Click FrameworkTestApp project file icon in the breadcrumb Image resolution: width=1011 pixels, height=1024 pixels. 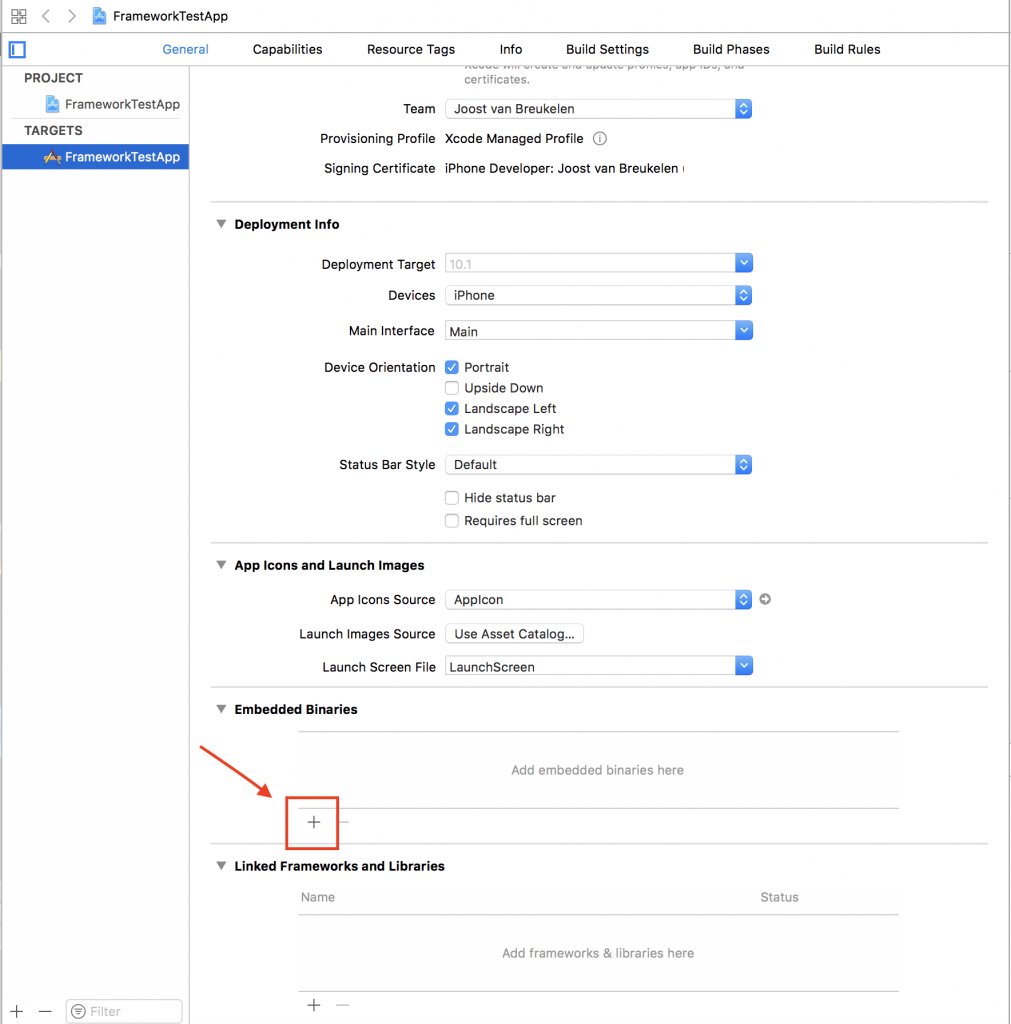coord(99,16)
